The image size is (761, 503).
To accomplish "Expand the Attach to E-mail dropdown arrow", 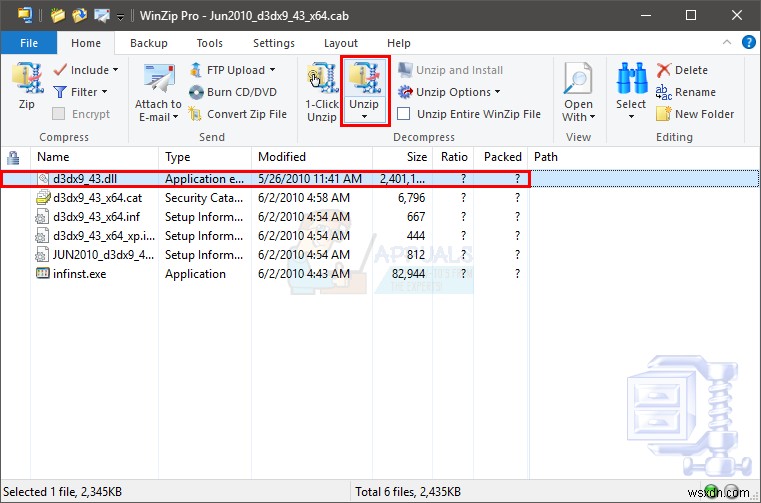I will [175, 117].
